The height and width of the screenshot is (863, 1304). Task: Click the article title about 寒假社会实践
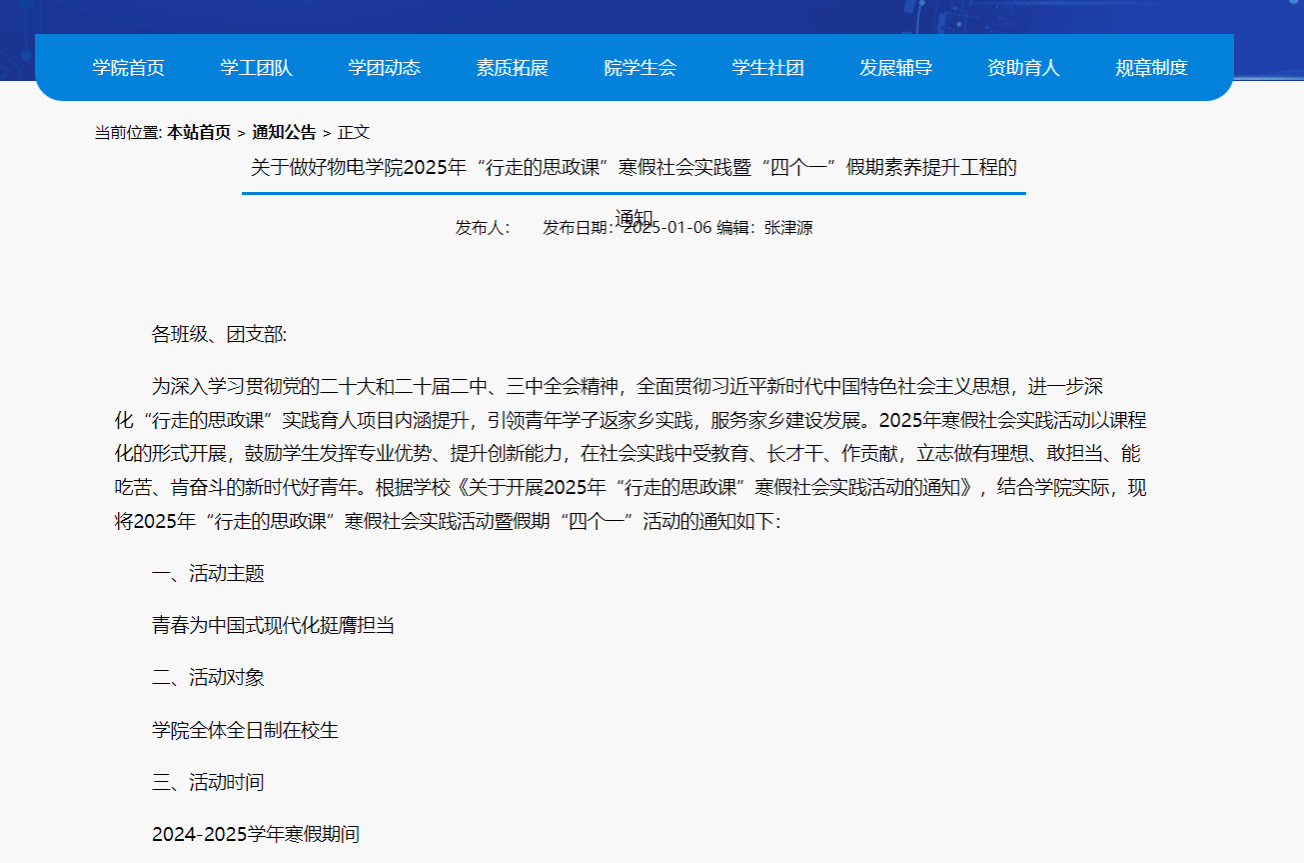click(633, 167)
